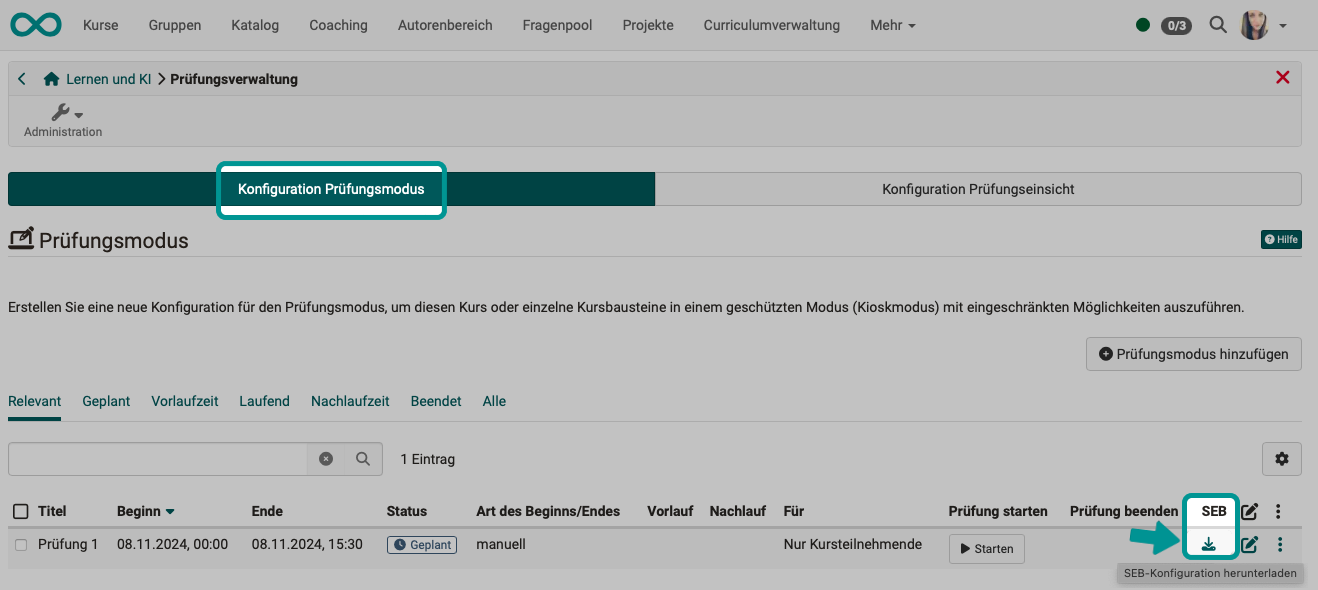Open the Hilfe help panel
Screen dimensions: 1318x590
pyautogui.click(x=1281, y=239)
